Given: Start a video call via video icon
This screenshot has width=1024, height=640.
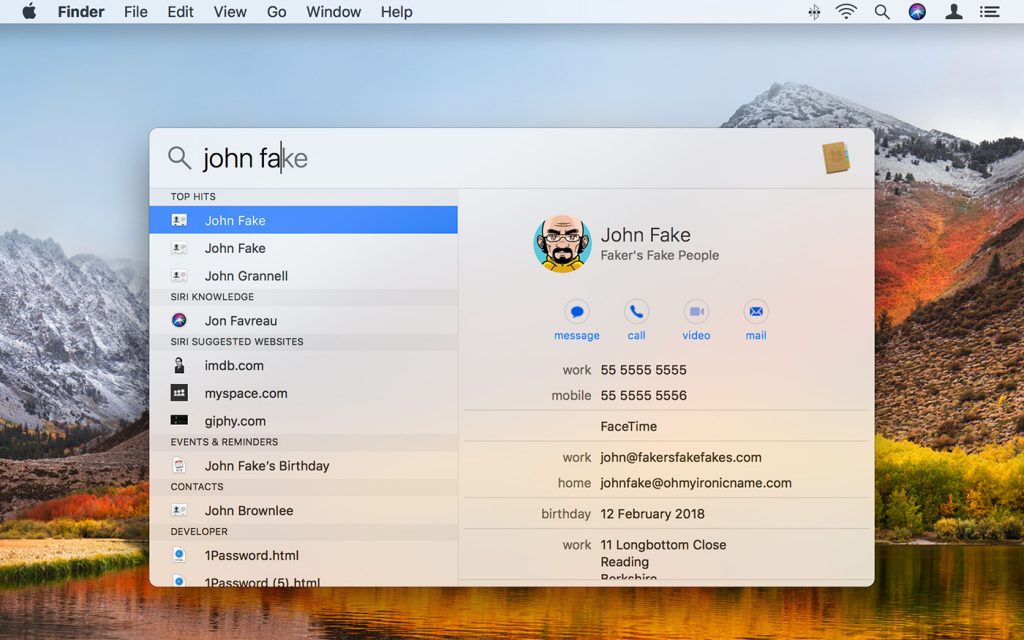Looking at the screenshot, I should coord(696,311).
